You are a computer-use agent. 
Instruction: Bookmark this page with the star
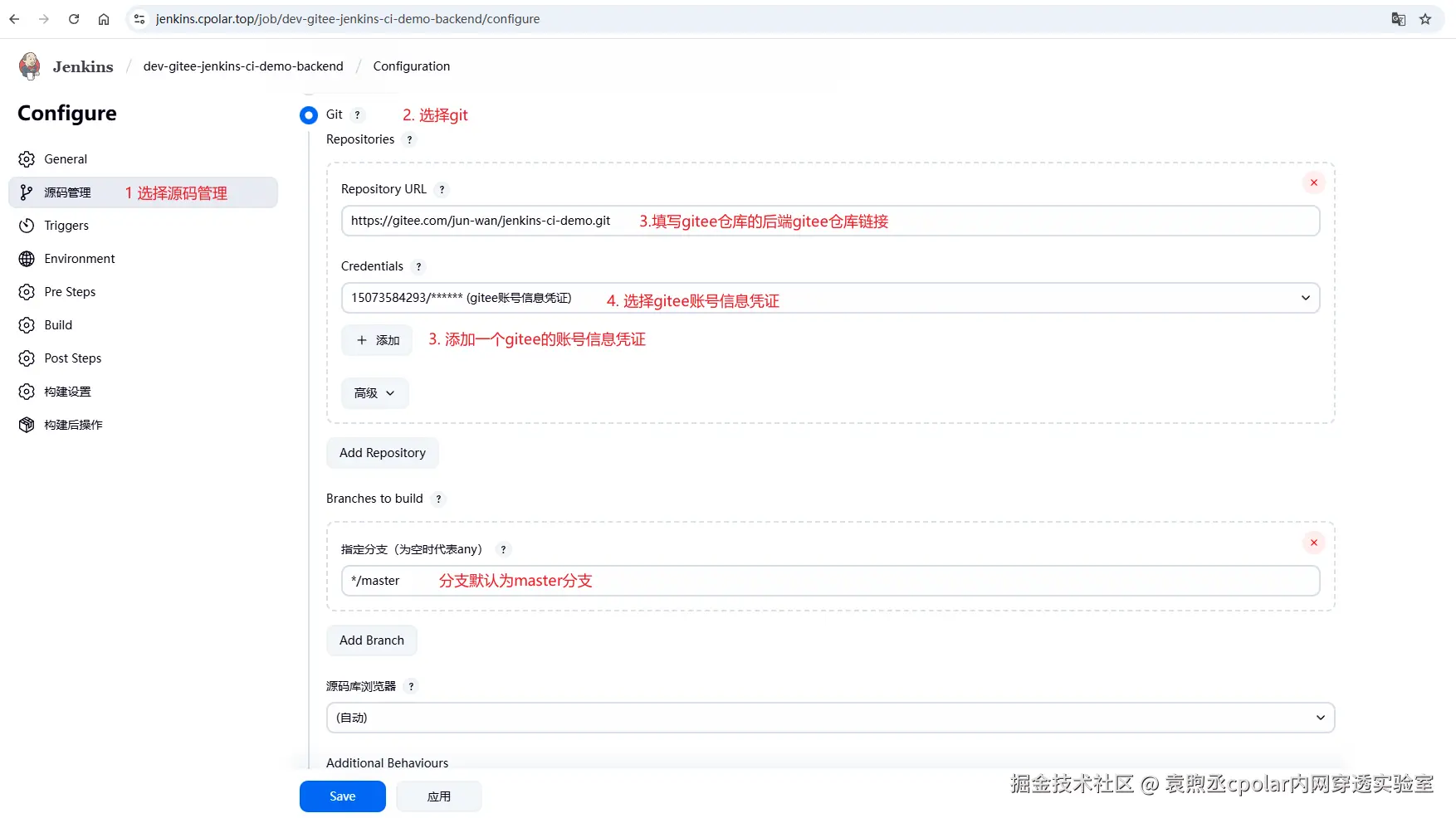(x=1425, y=19)
